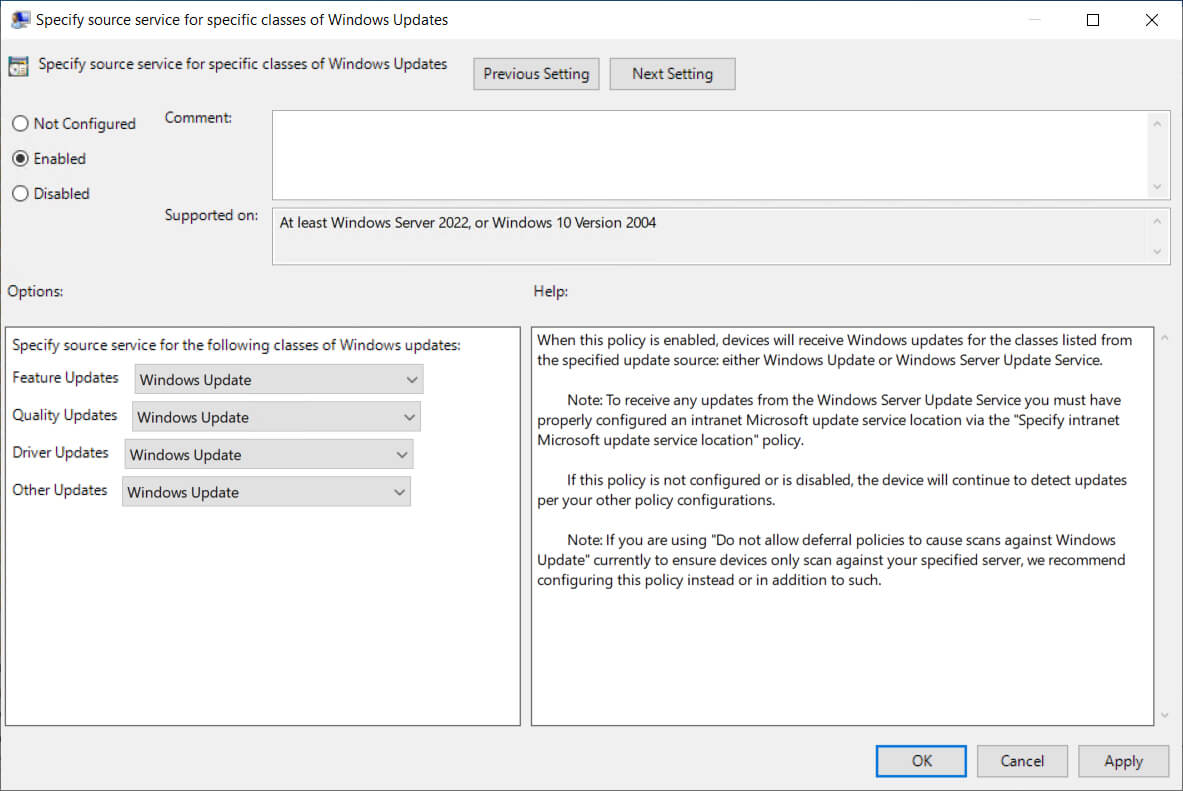
Task: Click the Help panel scroll up arrow
Action: coord(1165,338)
